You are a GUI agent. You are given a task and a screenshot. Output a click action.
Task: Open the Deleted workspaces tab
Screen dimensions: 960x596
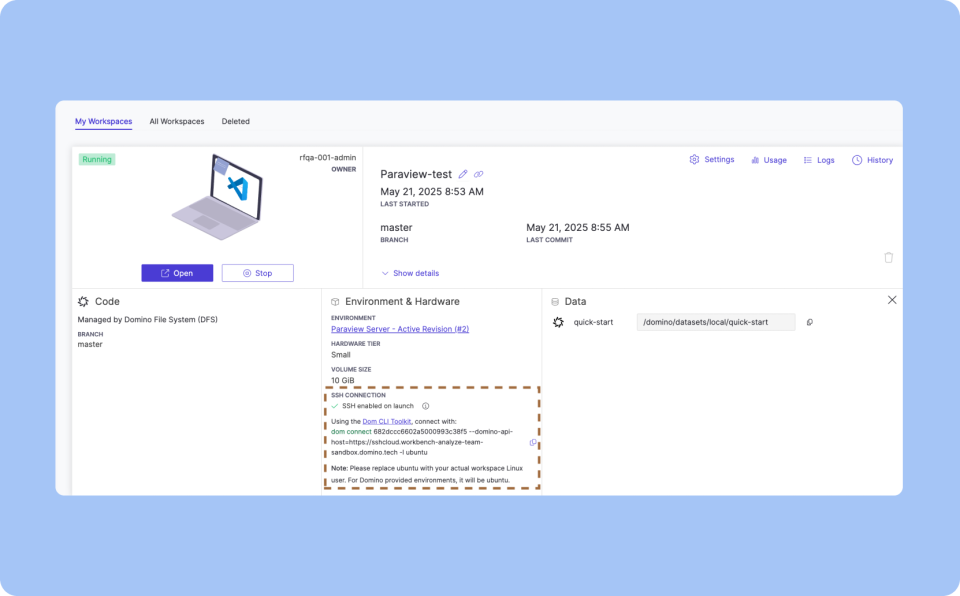pyautogui.click(x=236, y=121)
